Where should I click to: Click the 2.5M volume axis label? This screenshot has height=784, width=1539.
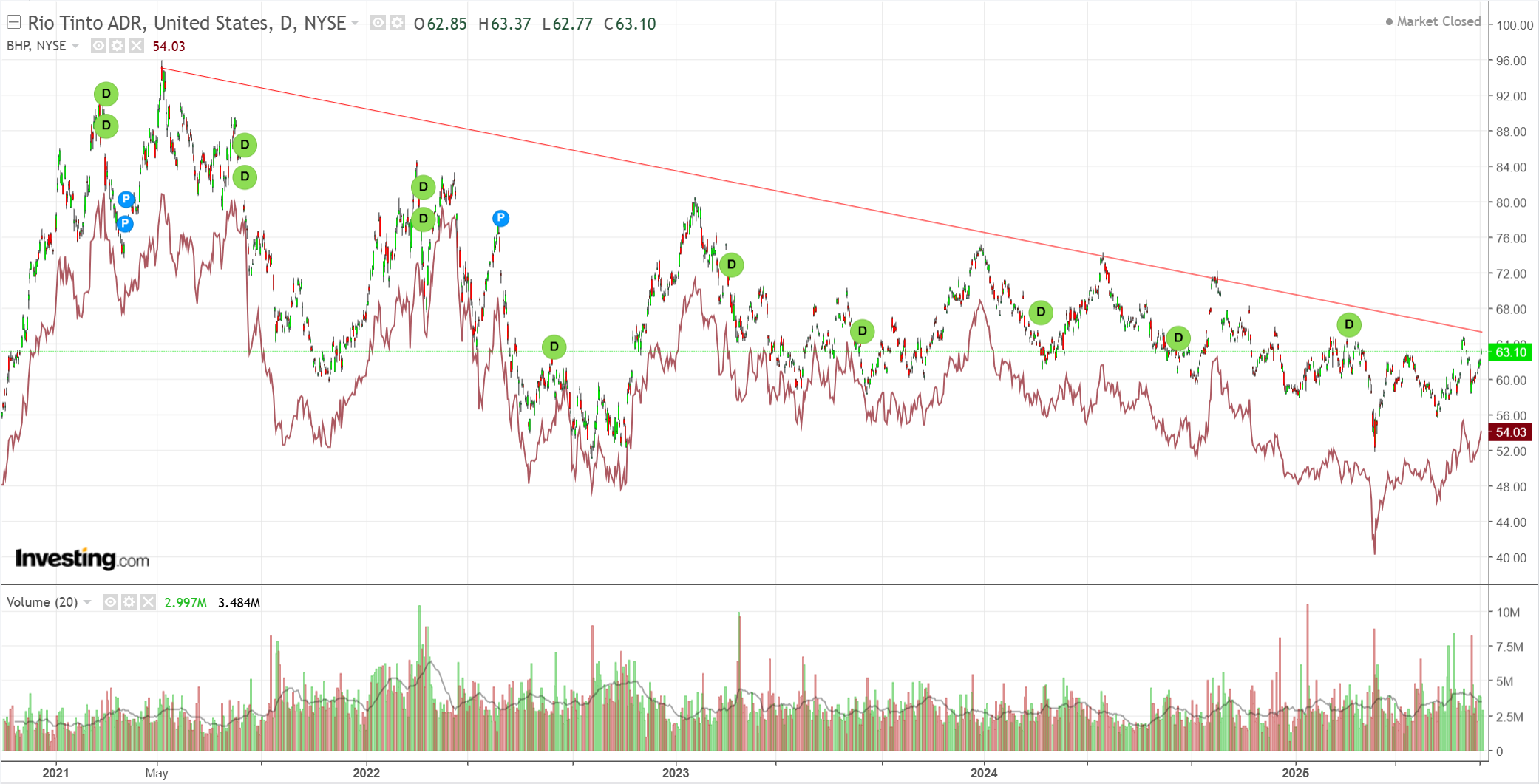pyautogui.click(x=1509, y=717)
